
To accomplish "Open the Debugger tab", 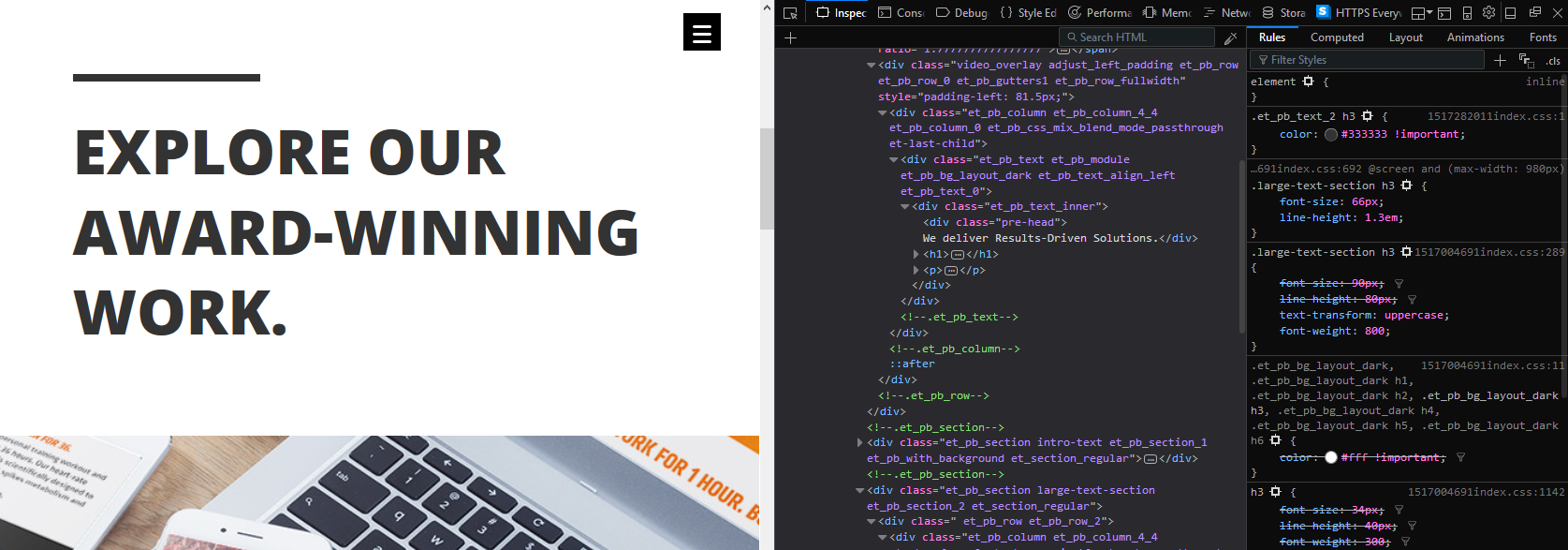I will [x=962, y=12].
